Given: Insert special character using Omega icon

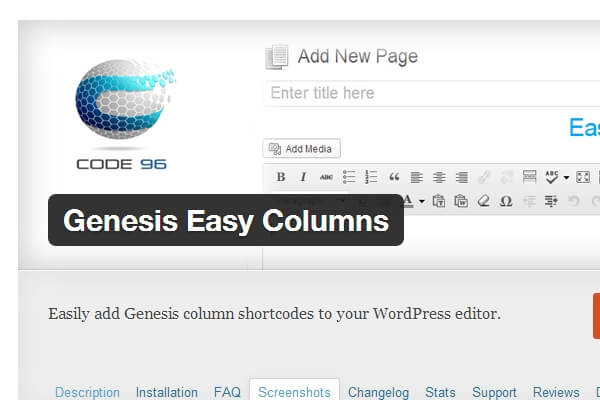Looking at the screenshot, I should [506, 201].
